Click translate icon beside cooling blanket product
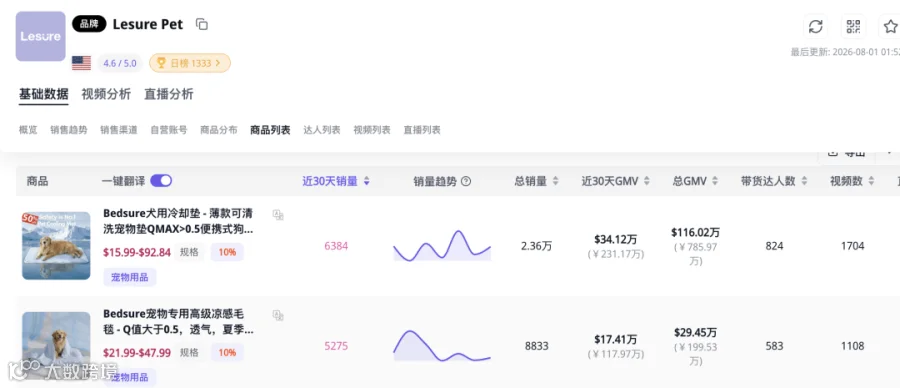This screenshot has width=900, height=388. pos(278,315)
